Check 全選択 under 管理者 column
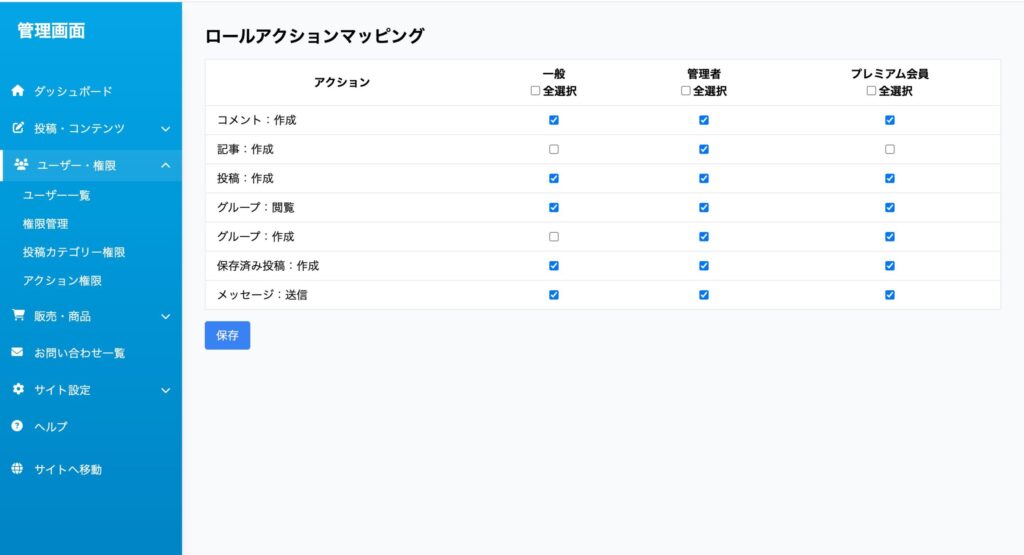 686,91
